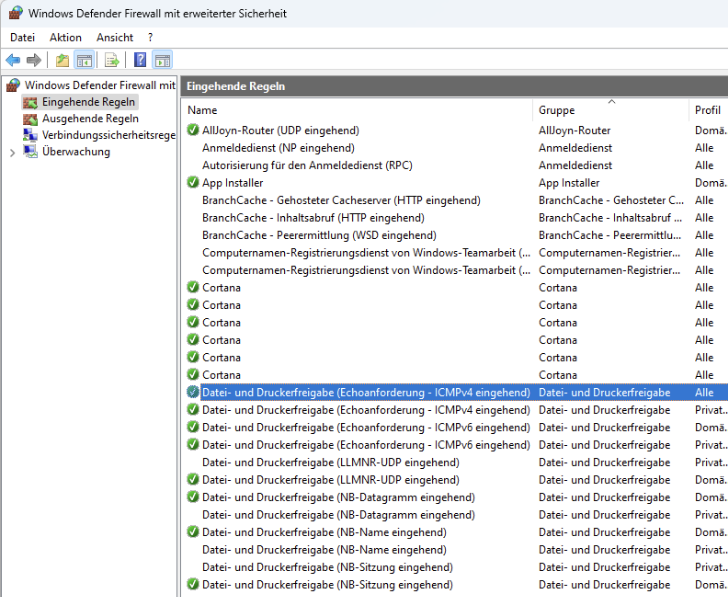728x597 pixels.
Task: Click the AllJoyn-Router group cell
Action: pyautogui.click(x=574, y=130)
